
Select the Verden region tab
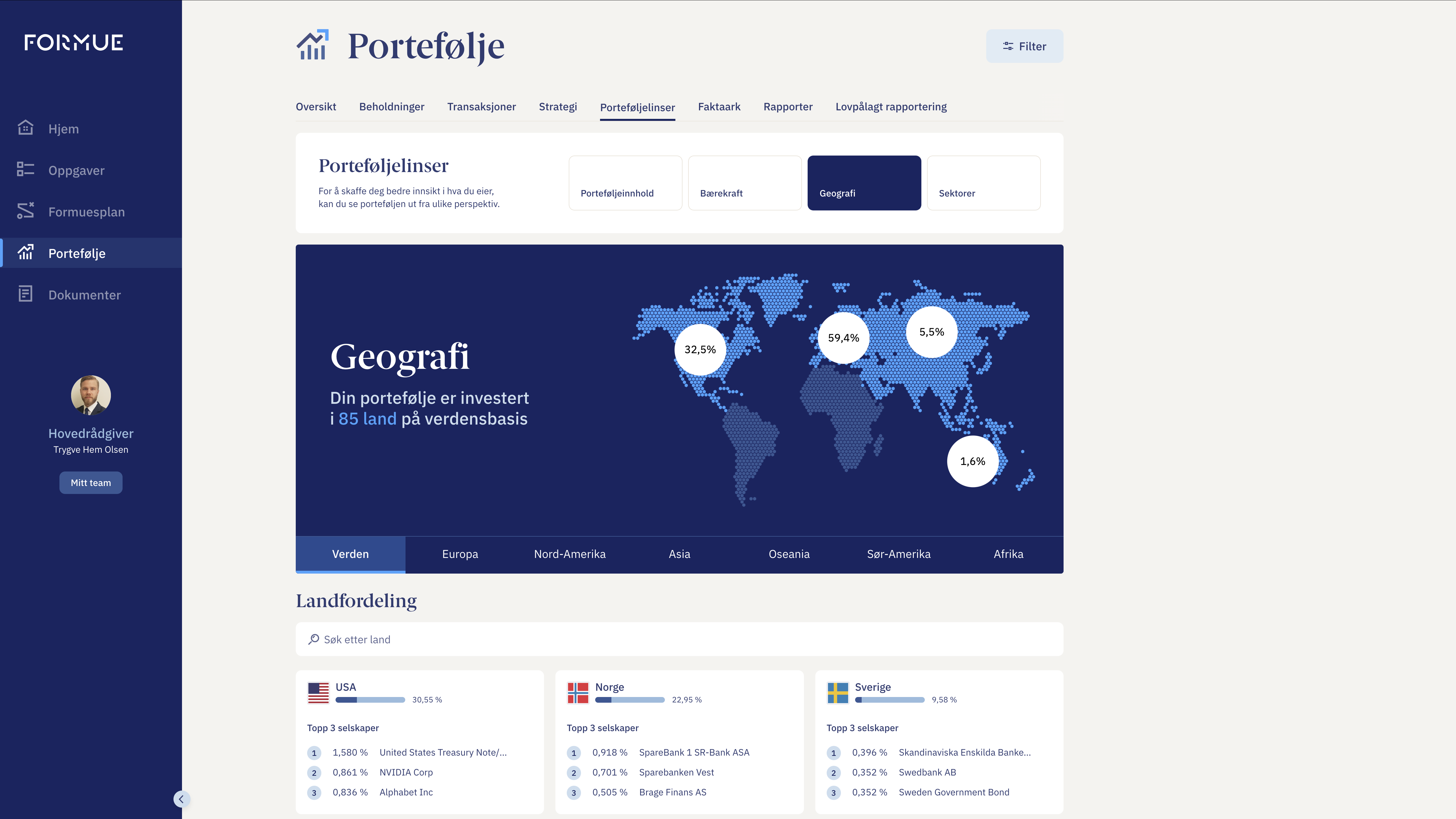tap(350, 555)
